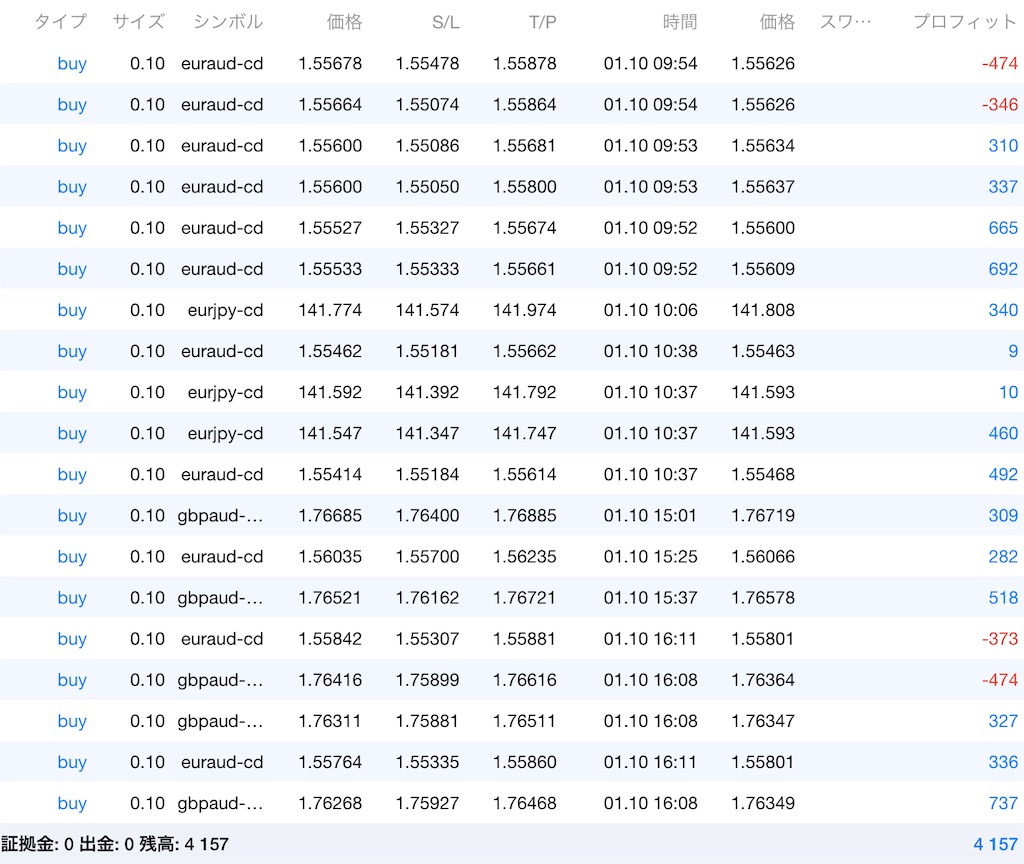This screenshot has height=864, width=1024.
Task: Click close price 141.808
Action: [x=763, y=310]
